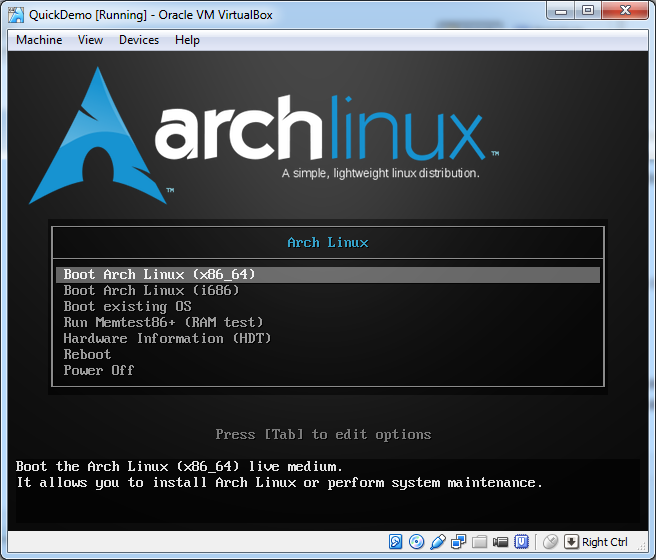The width and height of the screenshot is (656, 560).
Task: Click the Arch Linux triangle logo image
Action: 98,136
